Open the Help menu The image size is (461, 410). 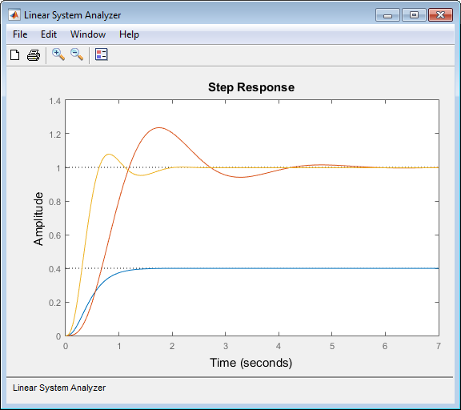(x=129, y=34)
